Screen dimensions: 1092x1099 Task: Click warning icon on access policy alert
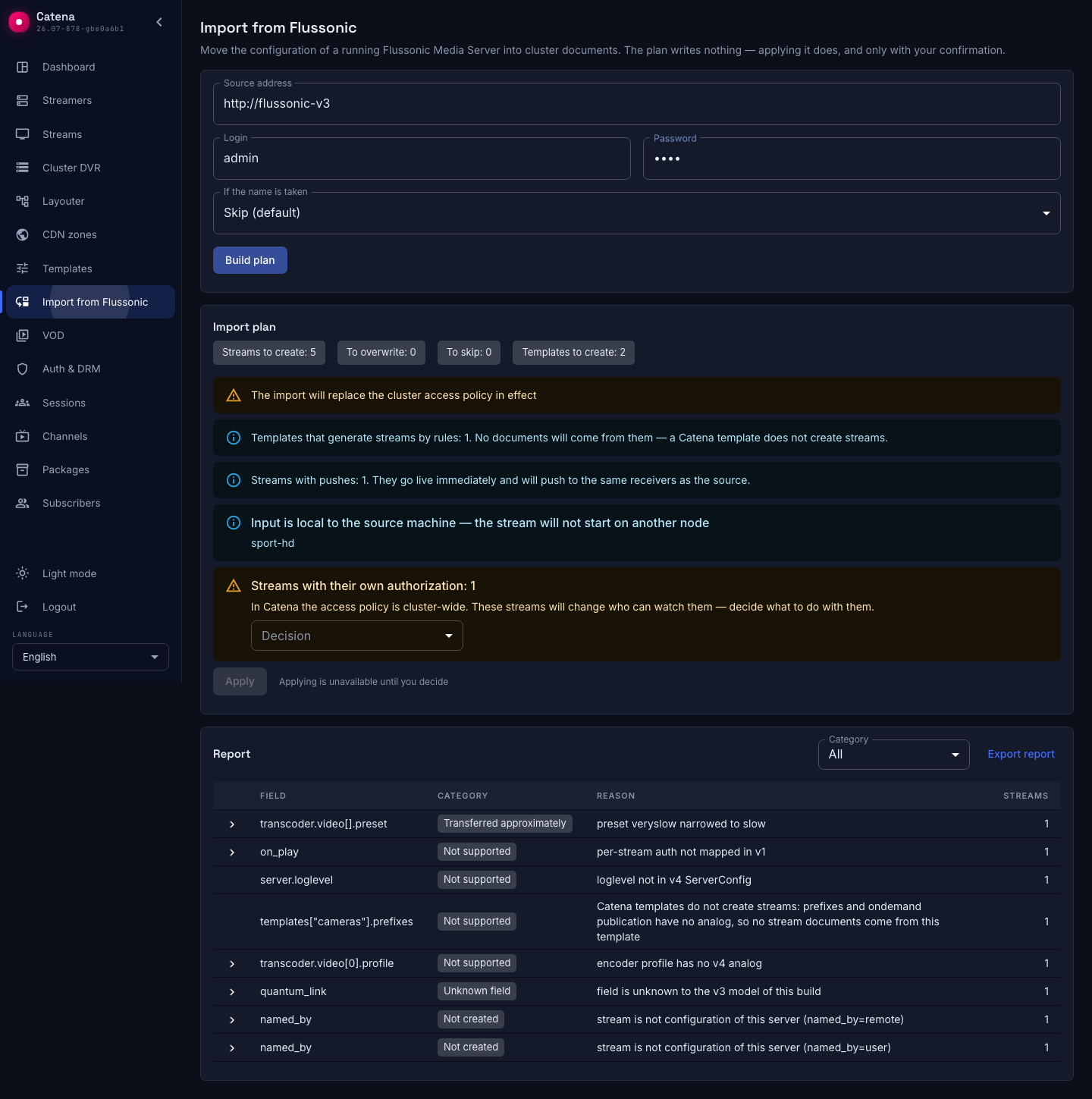(234, 395)
